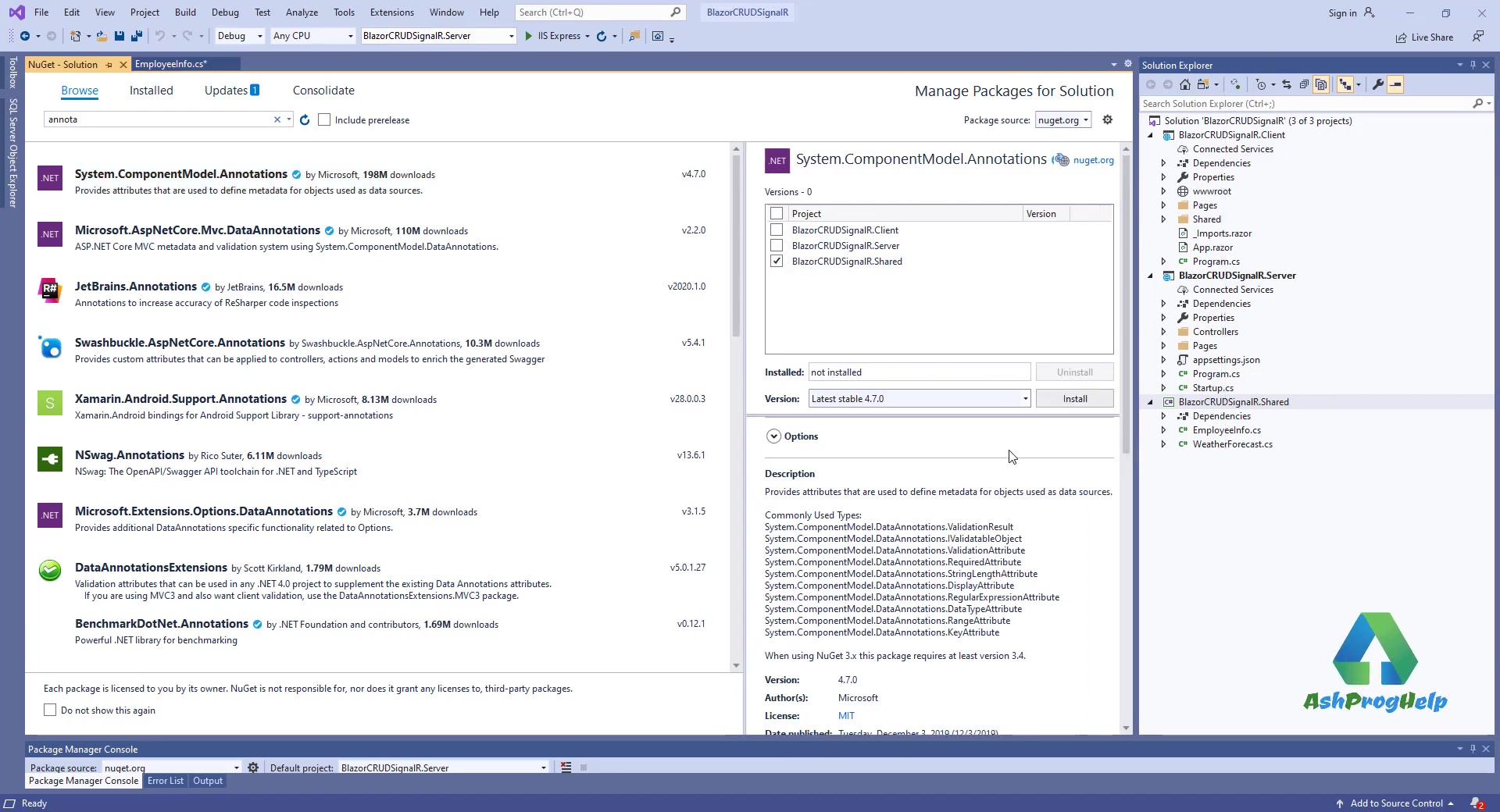This screenshot has width=1500, height=812.
Task: Open nuget.org link beside package title
Action: click(x=1093, y=160)
